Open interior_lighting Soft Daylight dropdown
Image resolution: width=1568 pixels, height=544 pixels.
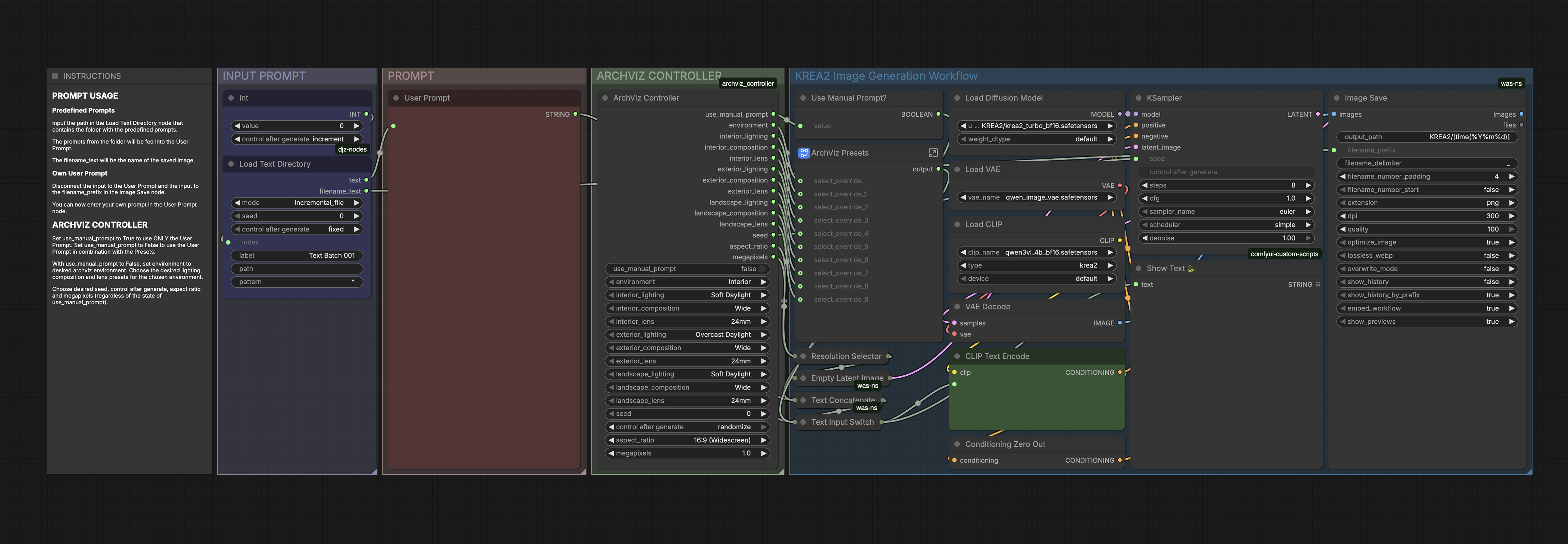tap(687, 295)
